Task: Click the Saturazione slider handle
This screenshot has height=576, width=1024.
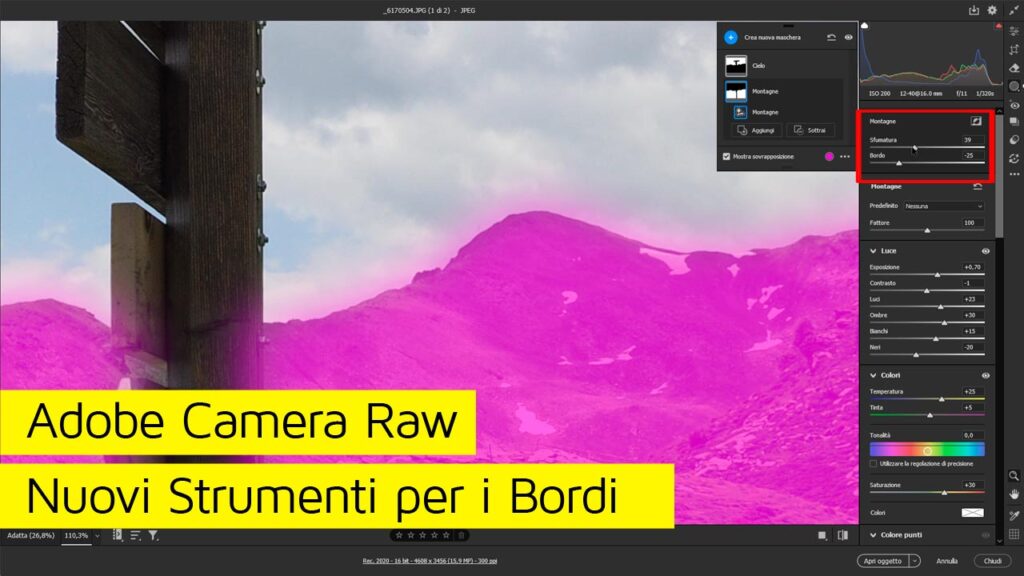Action: (x=944, y=492)
